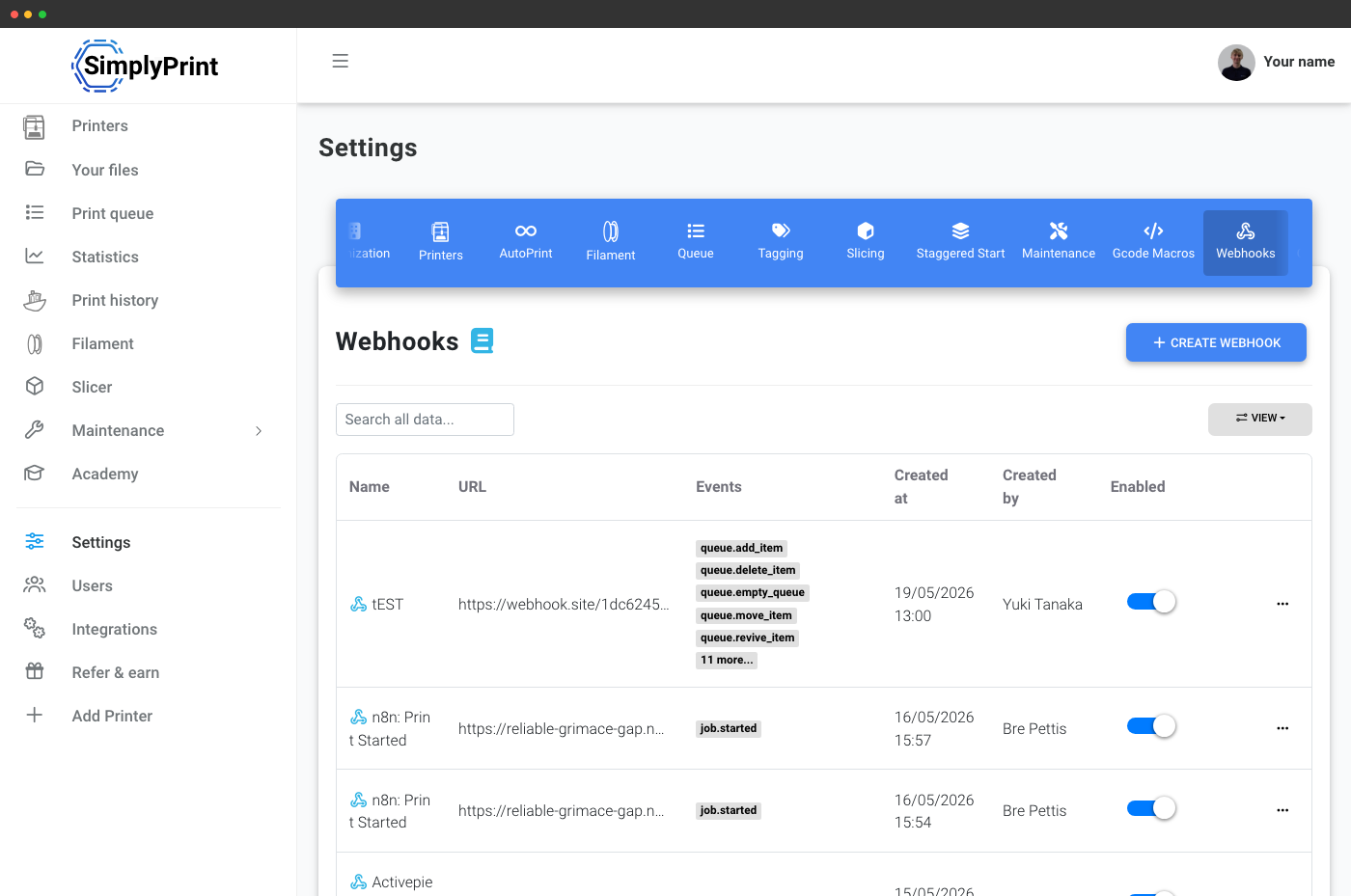Go to Users in sidebar
This screenshot has width=1351, height=896.
92,585
